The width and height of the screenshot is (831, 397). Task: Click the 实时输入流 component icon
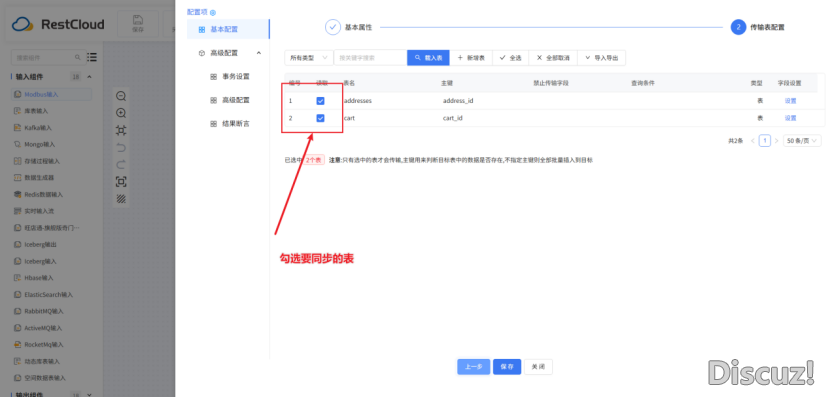pos(17,211)
